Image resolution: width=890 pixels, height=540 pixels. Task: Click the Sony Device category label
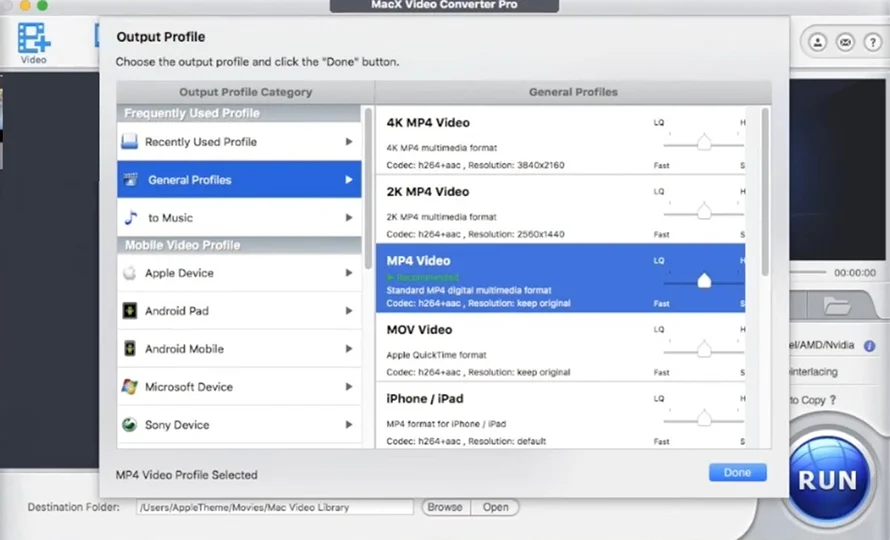177,425
